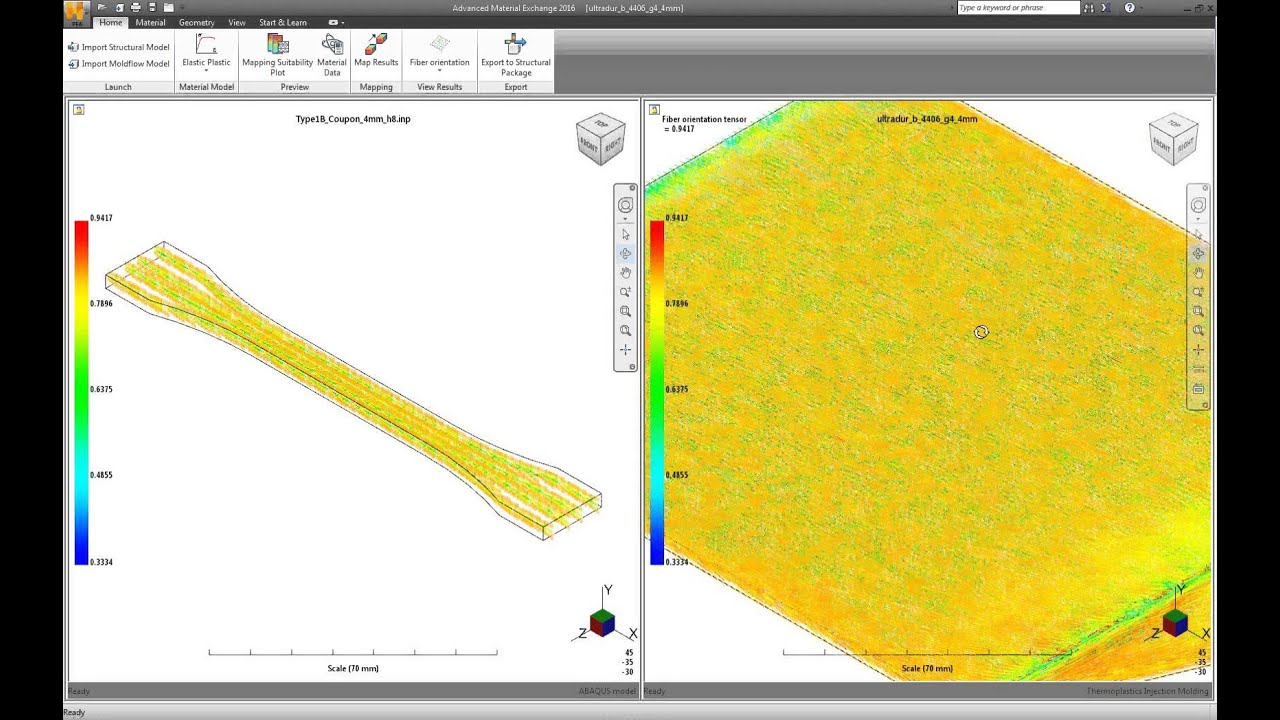1280x720 pixels.
Task: Switch to the Geometry ribbon tab
Action: tap(196, 22)
